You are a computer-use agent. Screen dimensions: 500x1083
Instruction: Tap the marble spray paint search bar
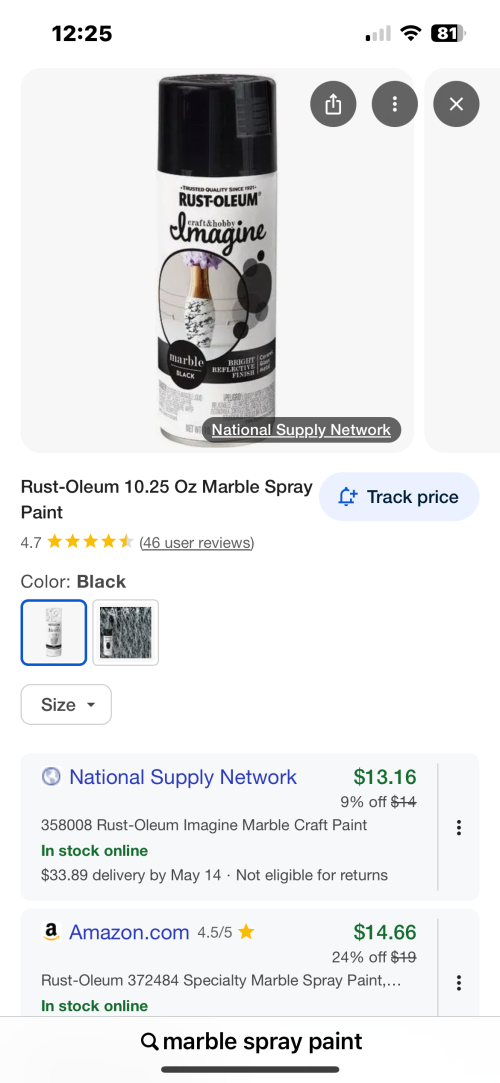click(x=250, y=1042)
